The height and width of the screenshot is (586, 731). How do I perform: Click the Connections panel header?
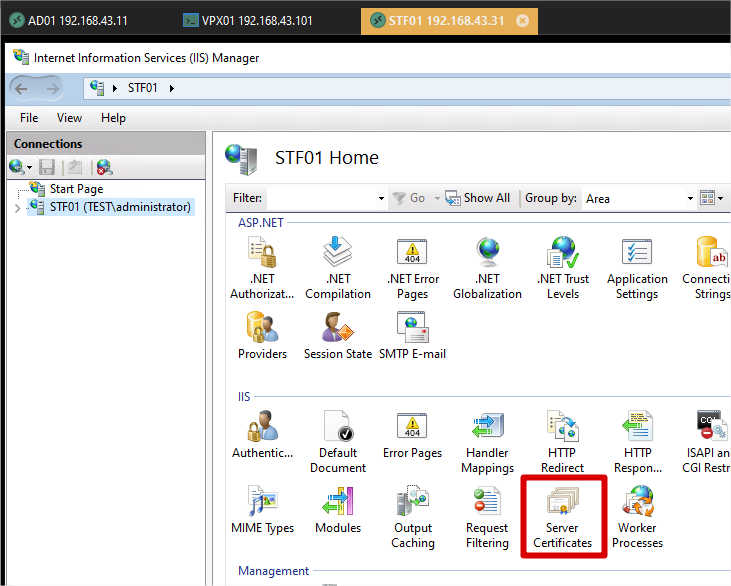[106, 144]
